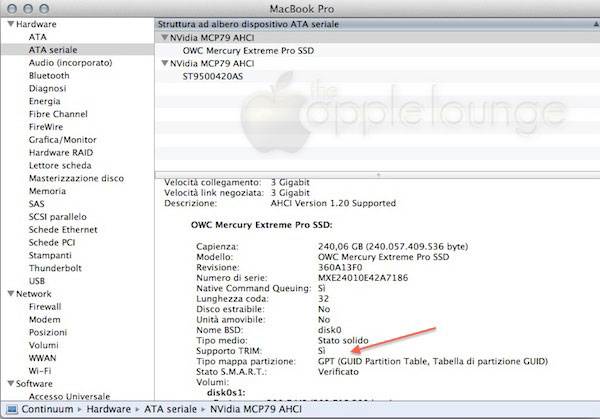Open SCSI parallelo entry
The image size is (600, 419).
click(57, 217)
